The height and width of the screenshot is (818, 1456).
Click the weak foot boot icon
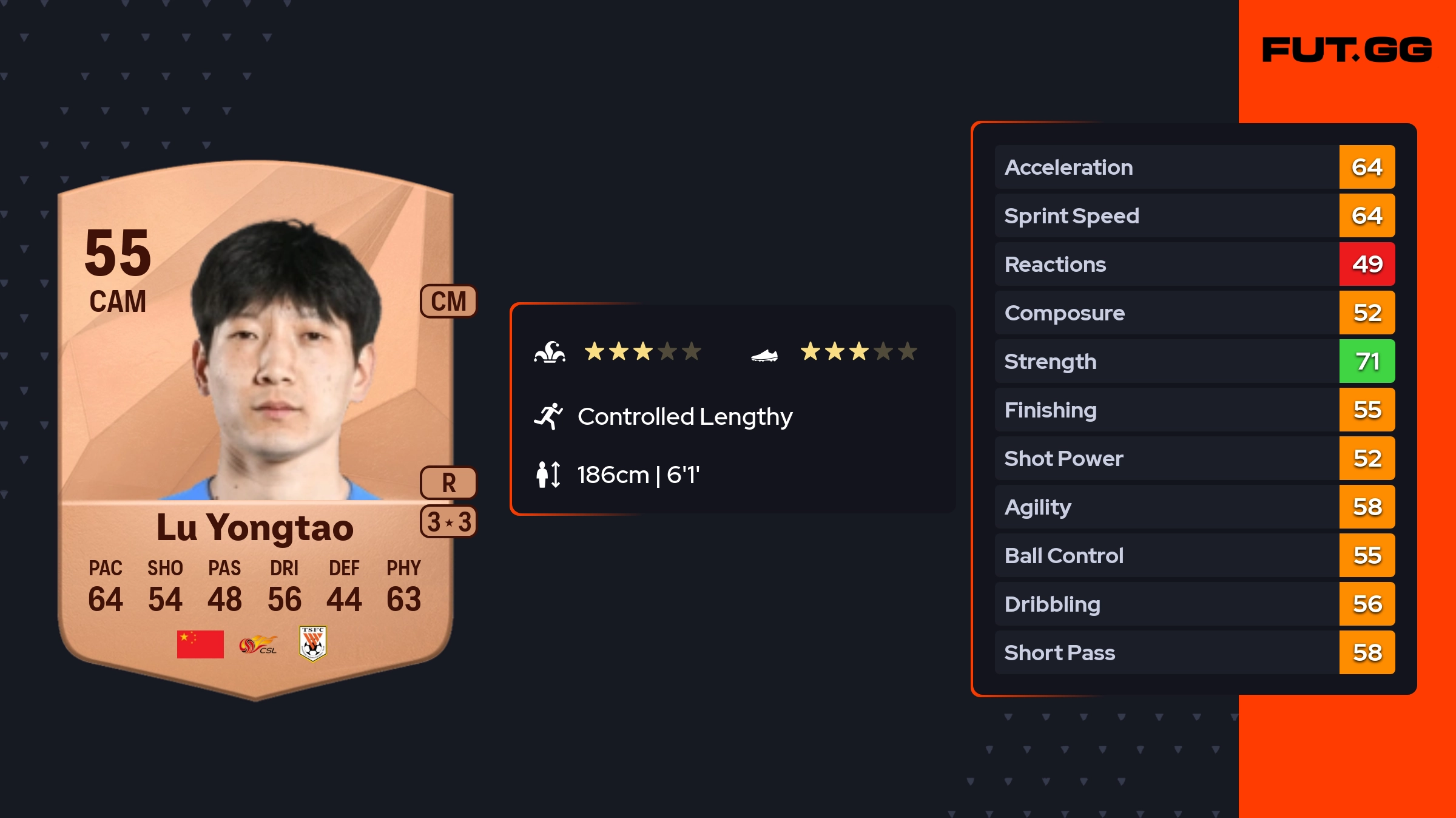(764, 355)
